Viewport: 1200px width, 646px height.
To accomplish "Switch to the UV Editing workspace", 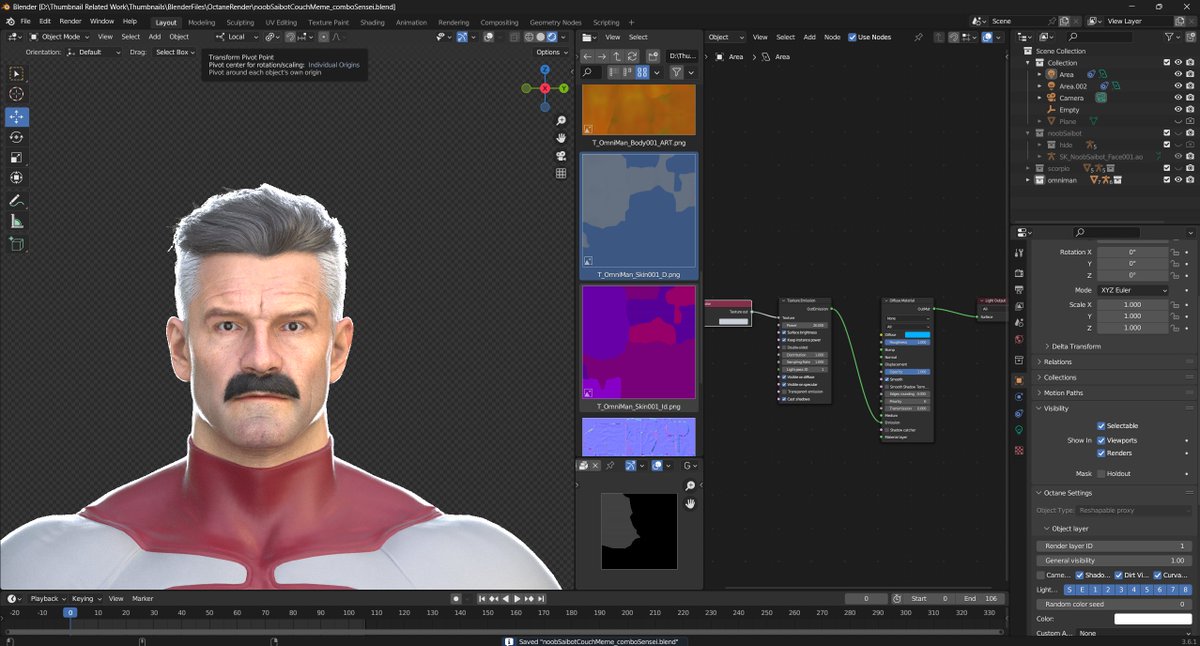I will click(281, 22).
